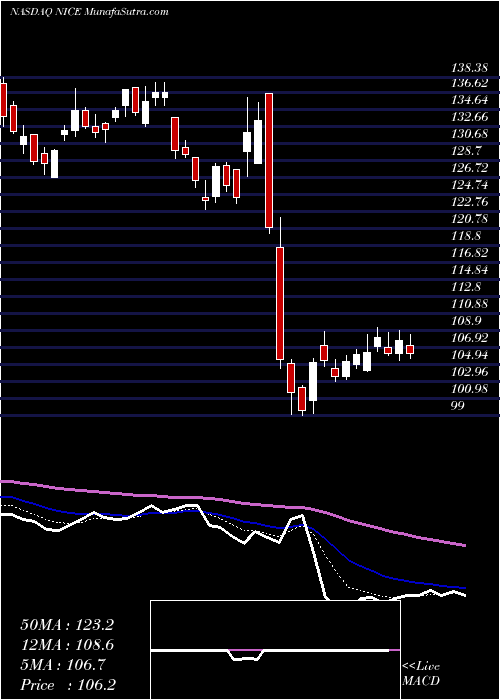Click the 104.94 price axis label
This screenshot has width=500, height=700.
[470, 354]
